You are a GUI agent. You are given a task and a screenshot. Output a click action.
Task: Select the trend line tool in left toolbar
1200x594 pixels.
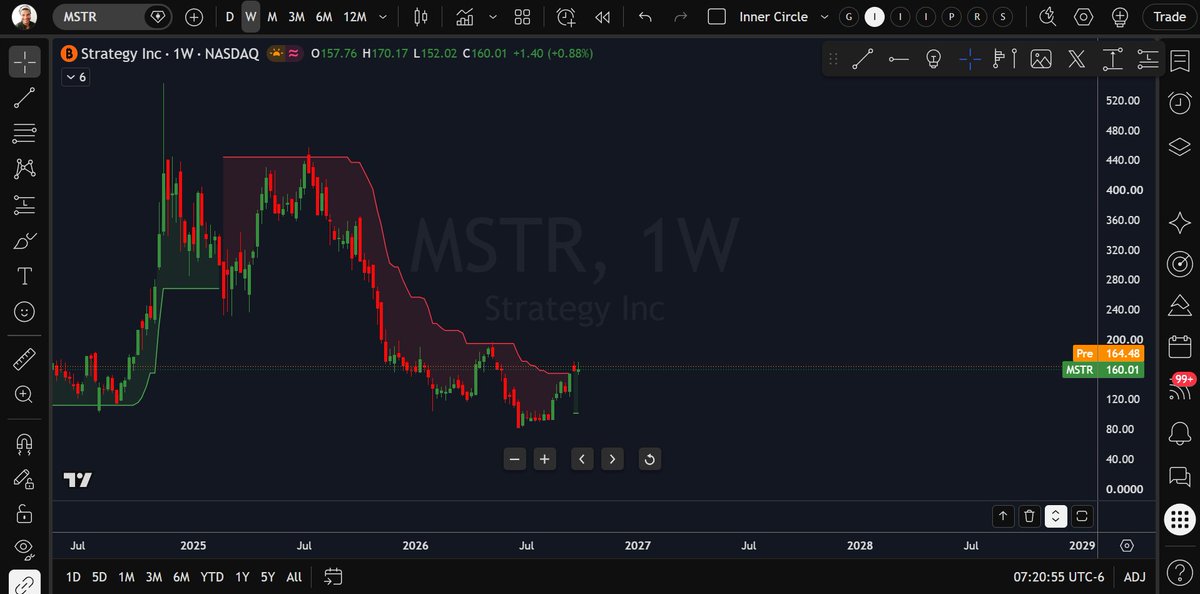tap(25, 98)
